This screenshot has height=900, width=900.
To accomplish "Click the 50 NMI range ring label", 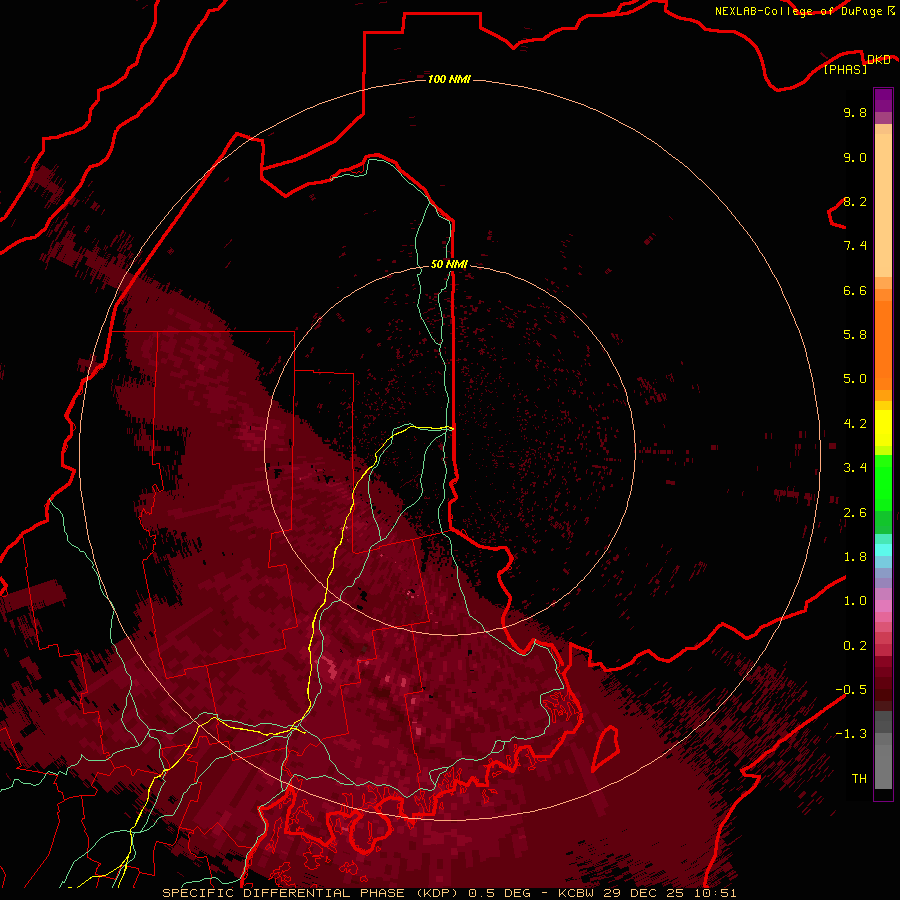I will point(449,264).
